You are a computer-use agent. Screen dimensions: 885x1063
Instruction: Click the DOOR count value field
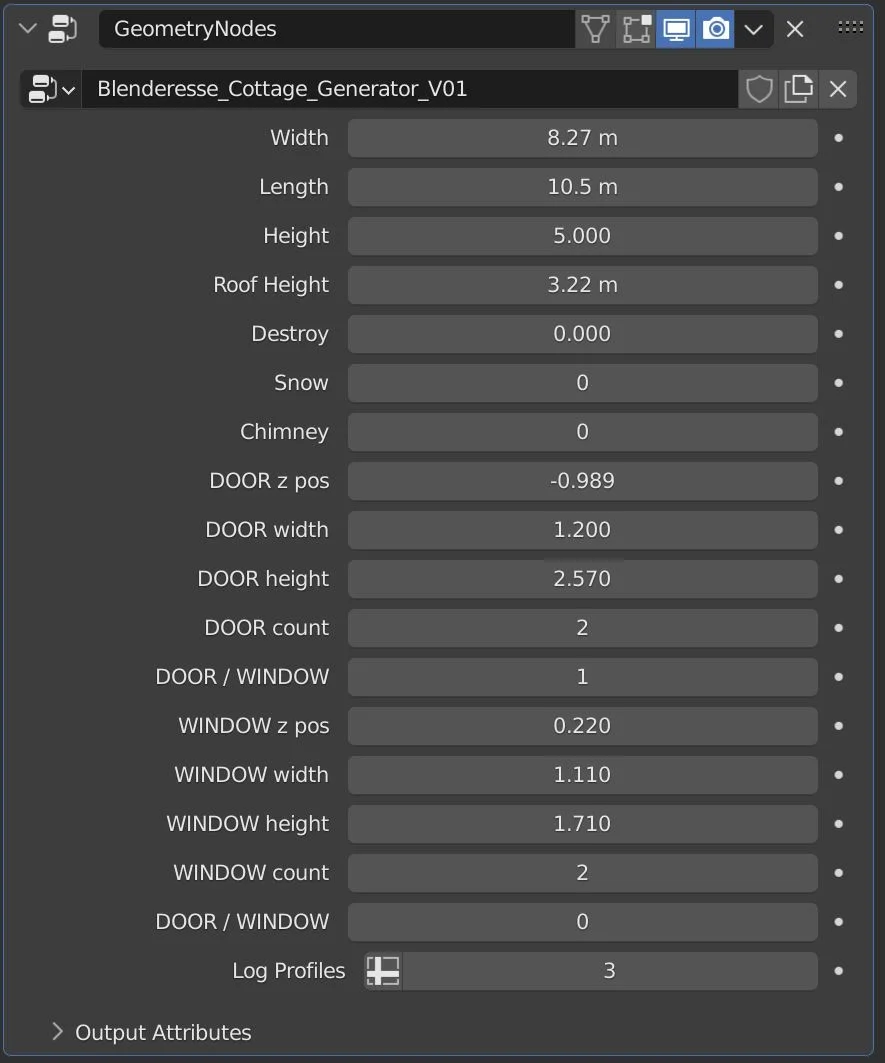[582, 628]
